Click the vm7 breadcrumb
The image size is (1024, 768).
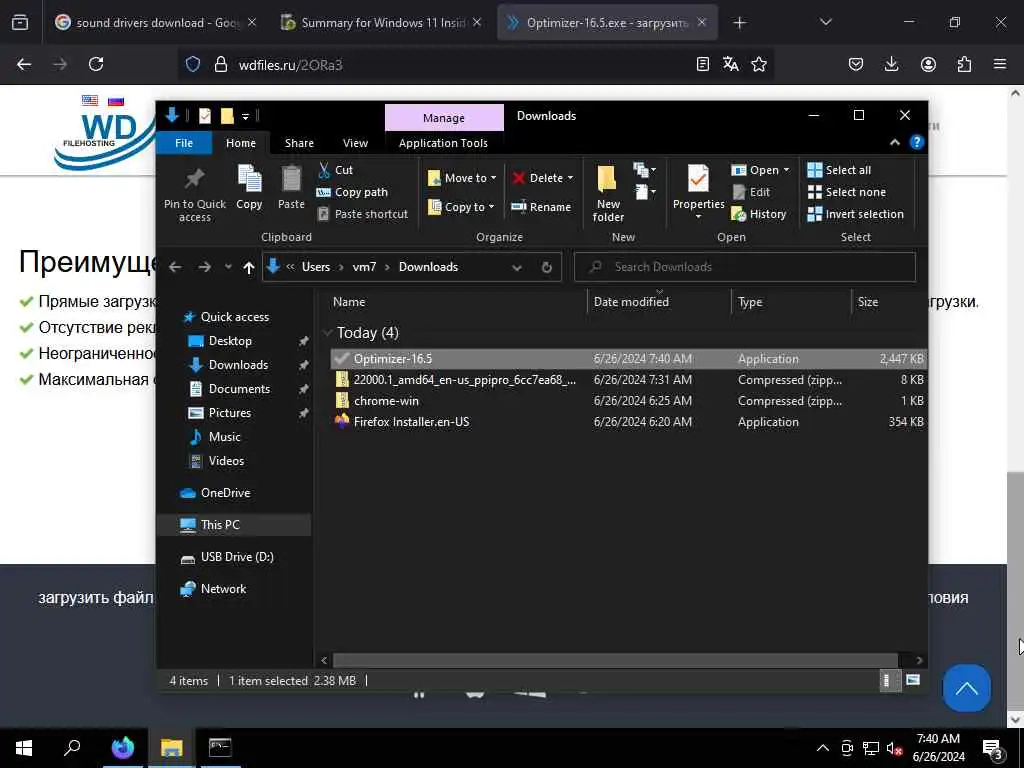coord(364,266)
